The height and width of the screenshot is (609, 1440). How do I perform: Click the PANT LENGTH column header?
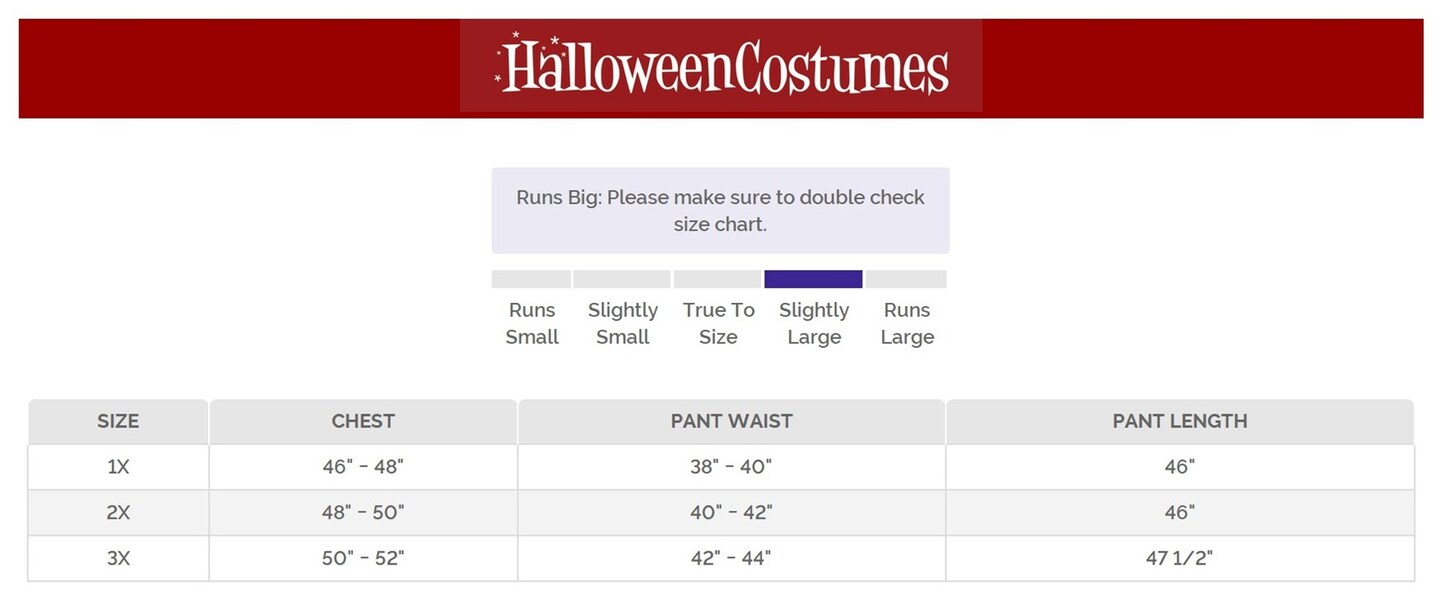(1180, 421)
